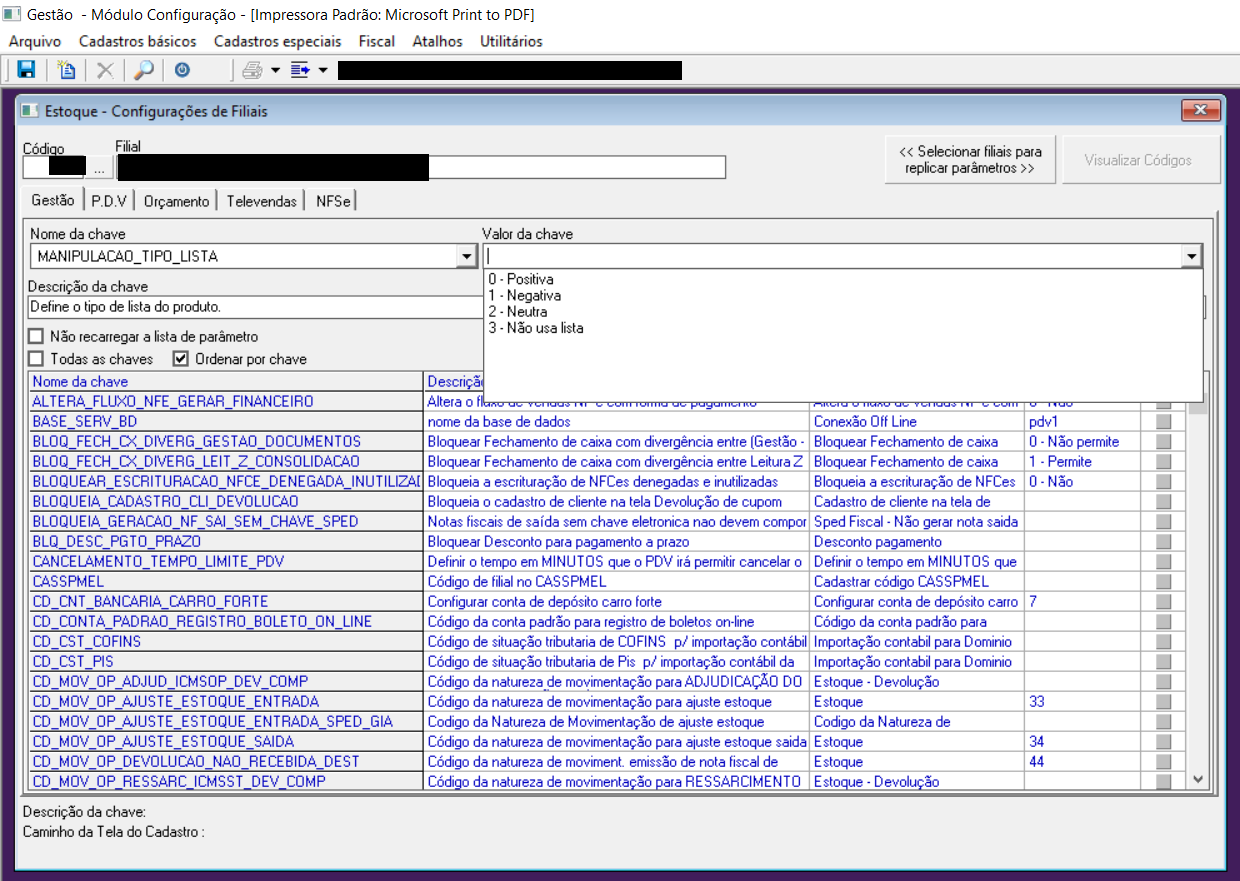Viewport: 1240px width, 881px height.
Task: Open the Fiscal menu
Action: (x=377, y=41)
